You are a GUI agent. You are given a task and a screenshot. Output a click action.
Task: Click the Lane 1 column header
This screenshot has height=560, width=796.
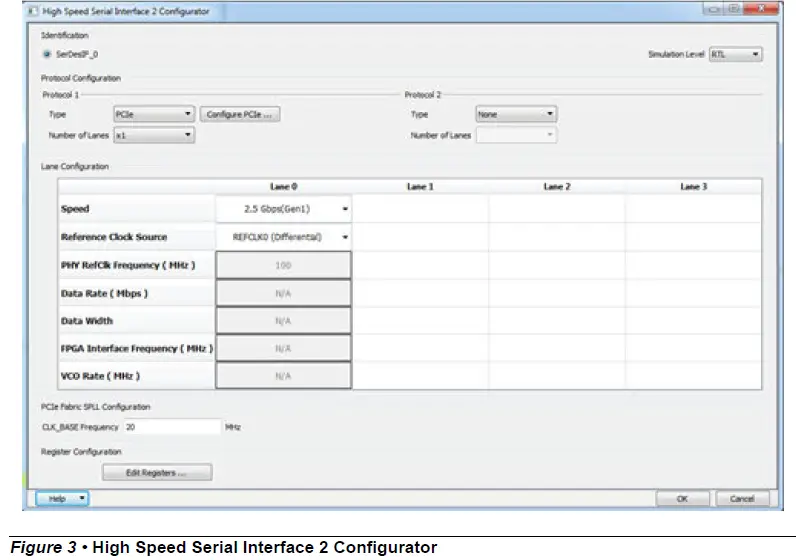[x=420, y=187]
